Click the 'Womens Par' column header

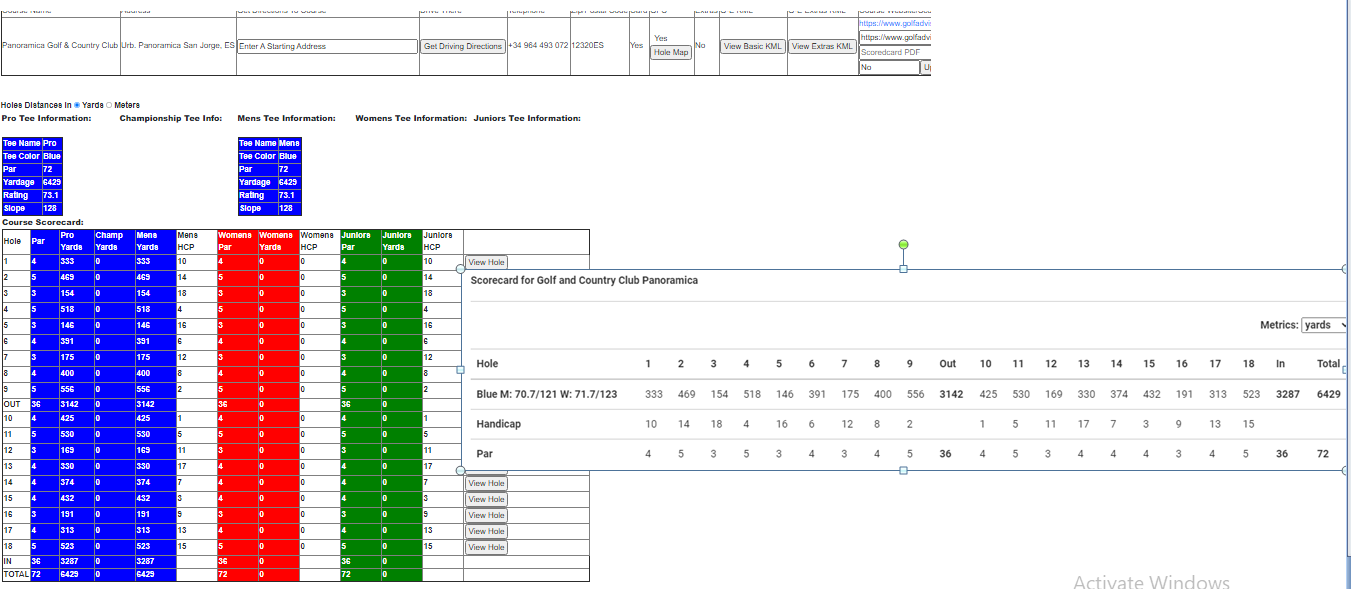point(237,241)
